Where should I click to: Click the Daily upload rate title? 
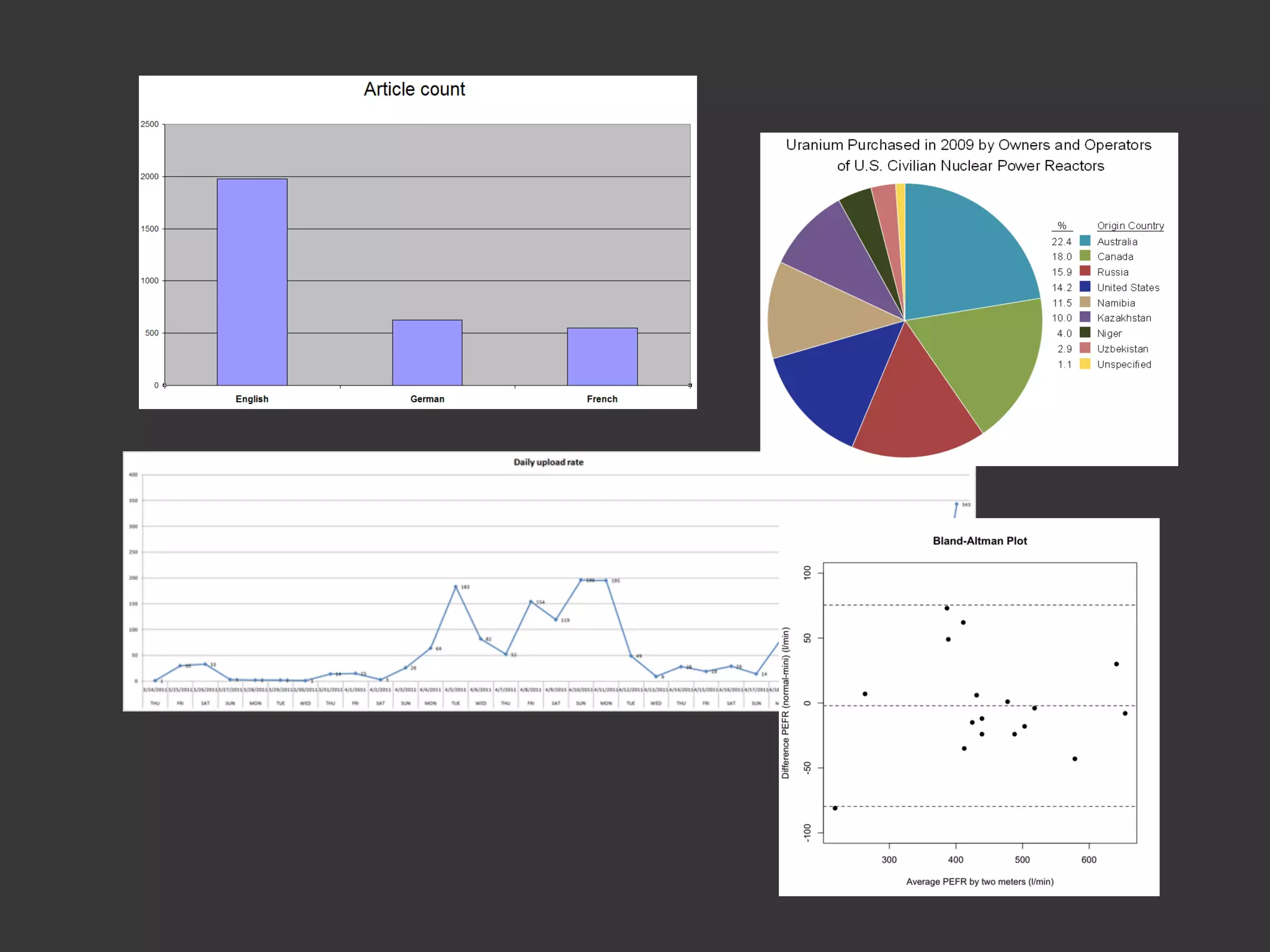(548, 462)
